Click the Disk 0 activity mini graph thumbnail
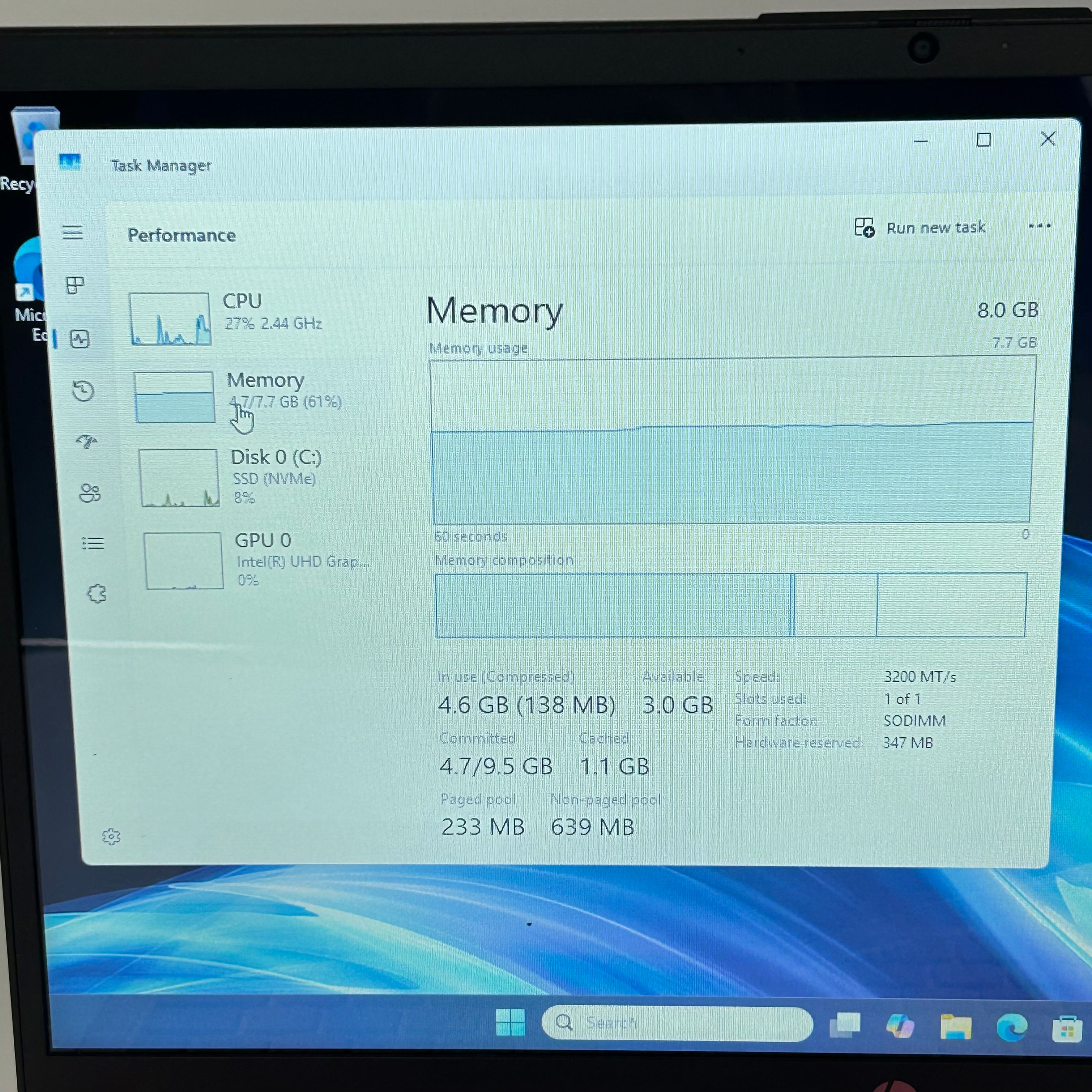 point(179,478)
